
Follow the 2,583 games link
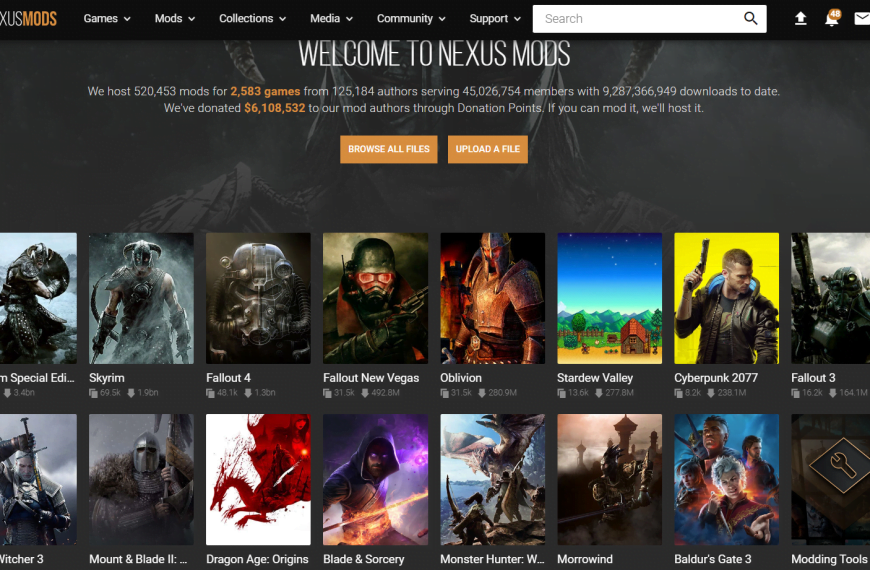(265, 91)
